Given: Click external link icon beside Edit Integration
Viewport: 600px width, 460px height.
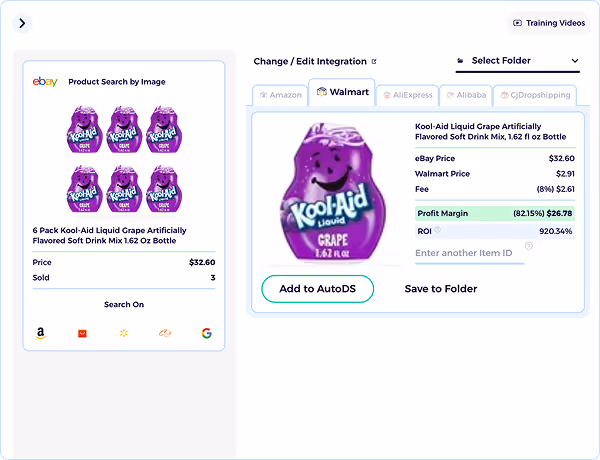Looking at the screenshot, I should click(374, 61).
